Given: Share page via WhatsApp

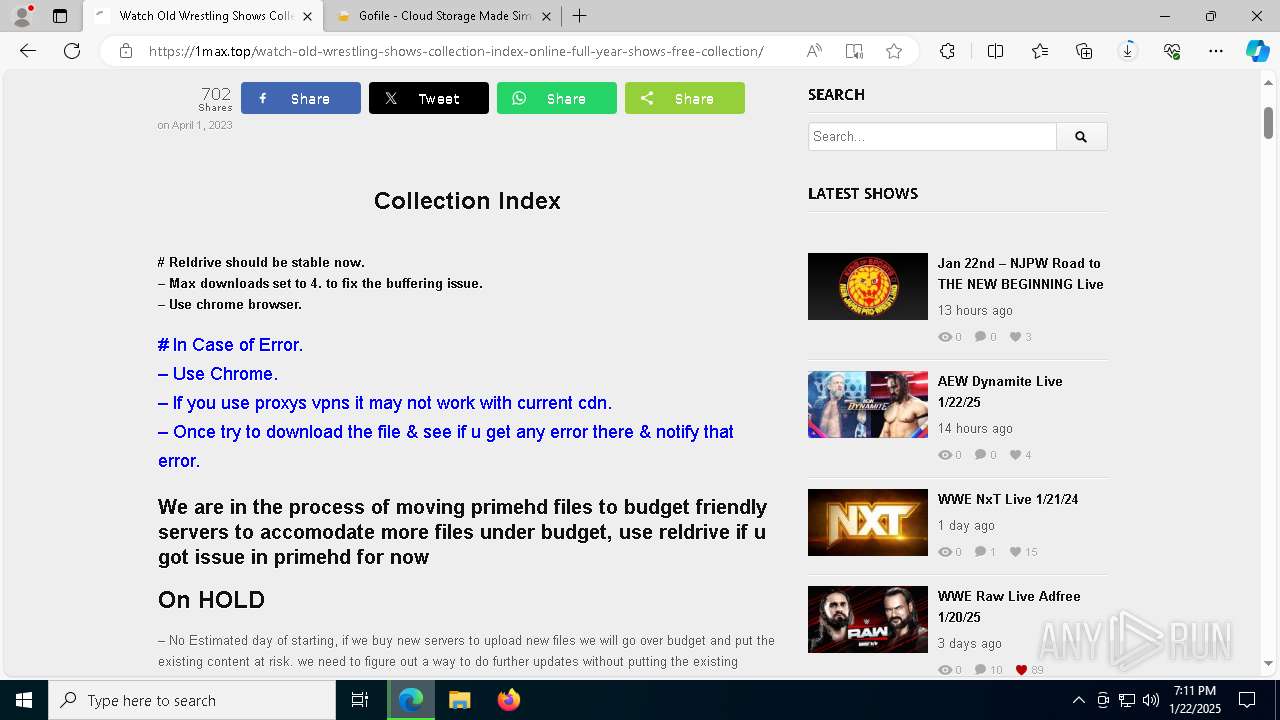Looking at the screenshot, I should (x=557, y=98).
